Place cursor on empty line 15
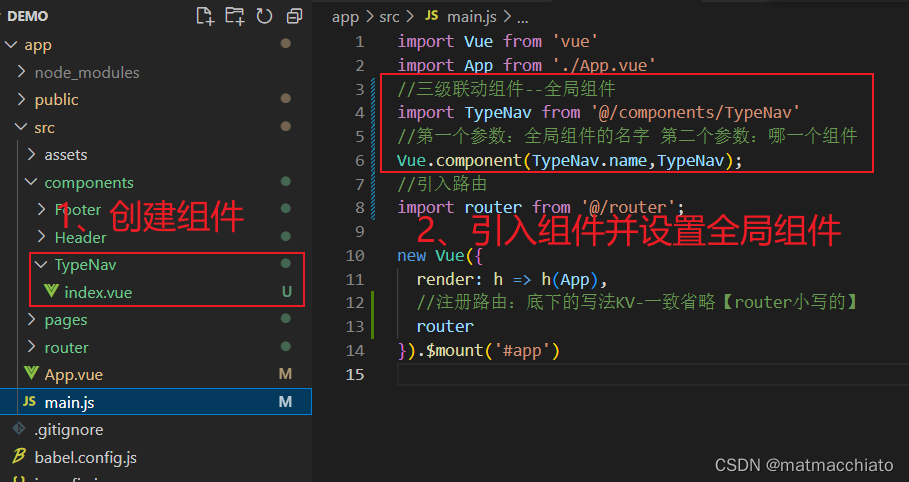This screenshot has width=909, height=482. tap(653, 375)
